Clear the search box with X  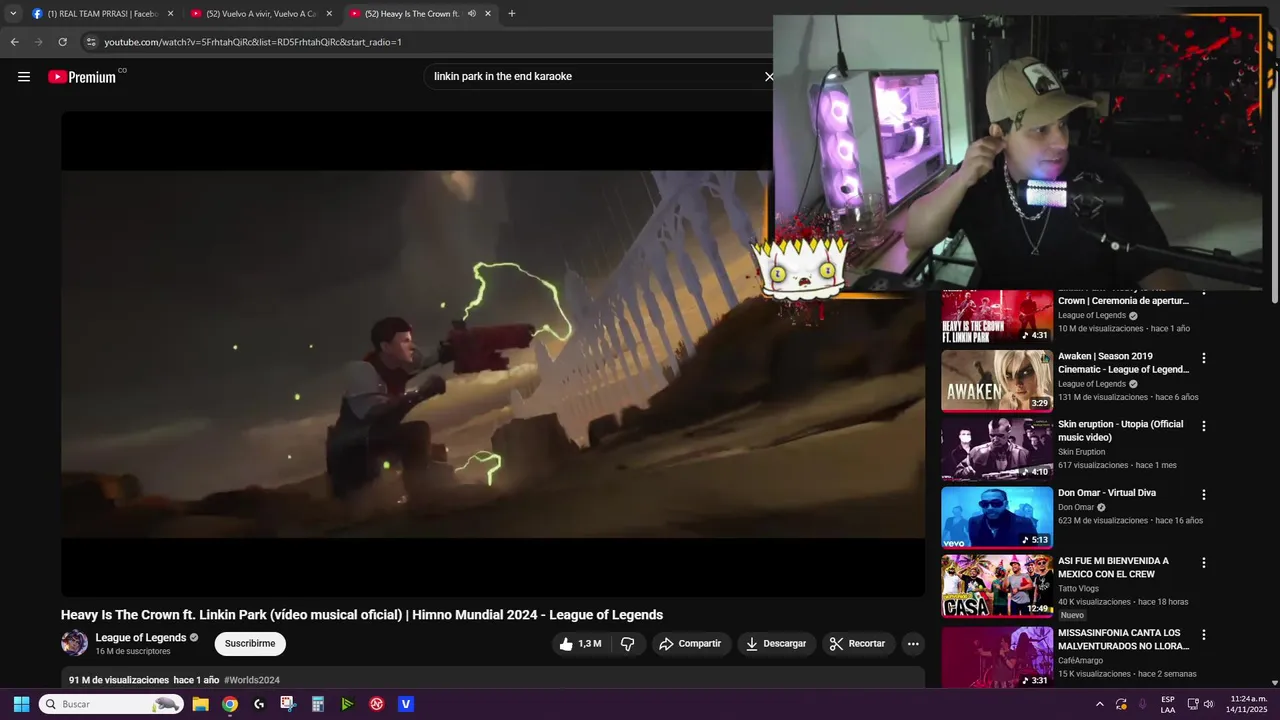tap(769, 76)
